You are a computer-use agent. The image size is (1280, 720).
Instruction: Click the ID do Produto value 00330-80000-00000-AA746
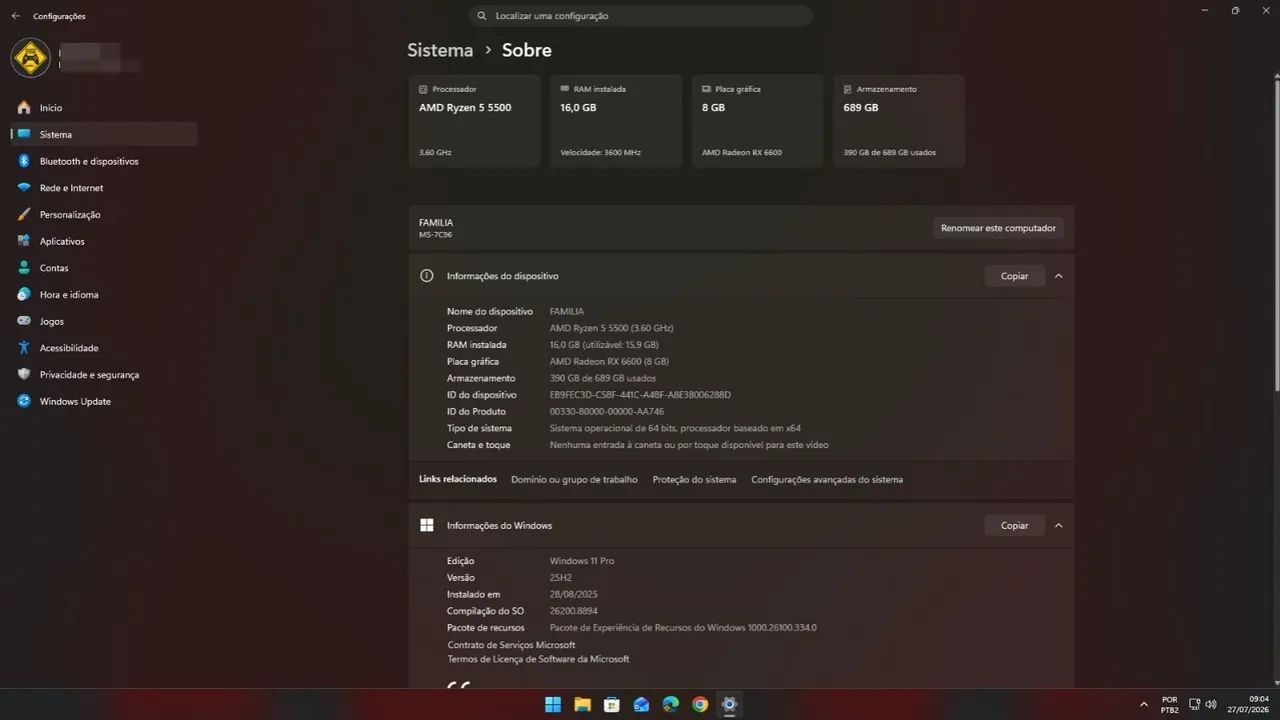tap(607, 412)
